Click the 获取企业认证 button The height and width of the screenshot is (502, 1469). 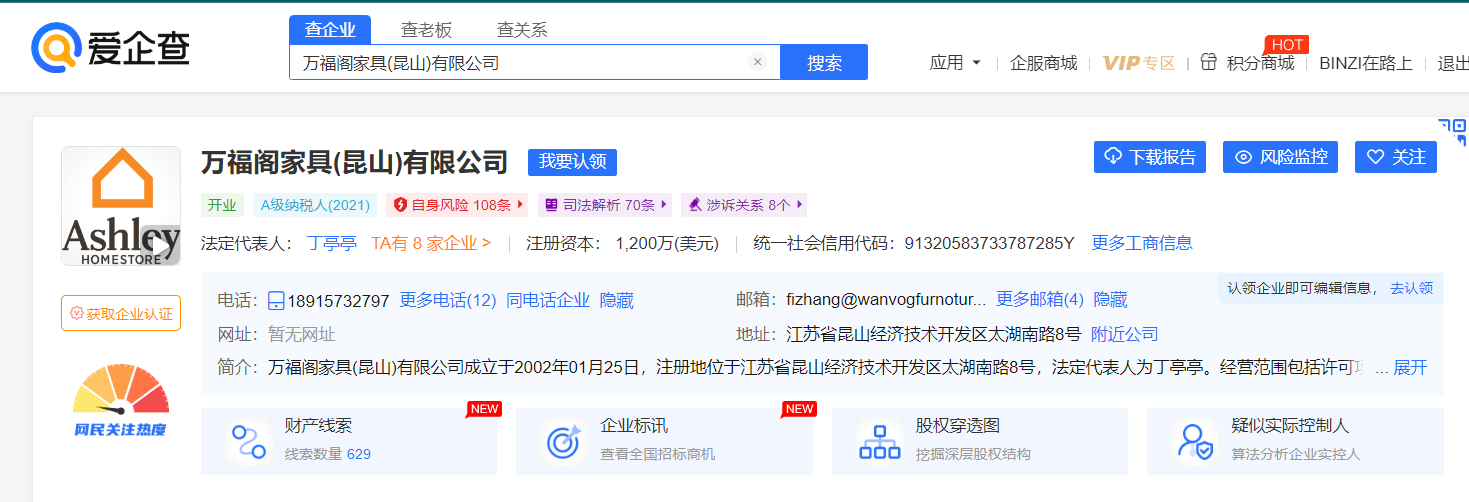pos(121,313)
